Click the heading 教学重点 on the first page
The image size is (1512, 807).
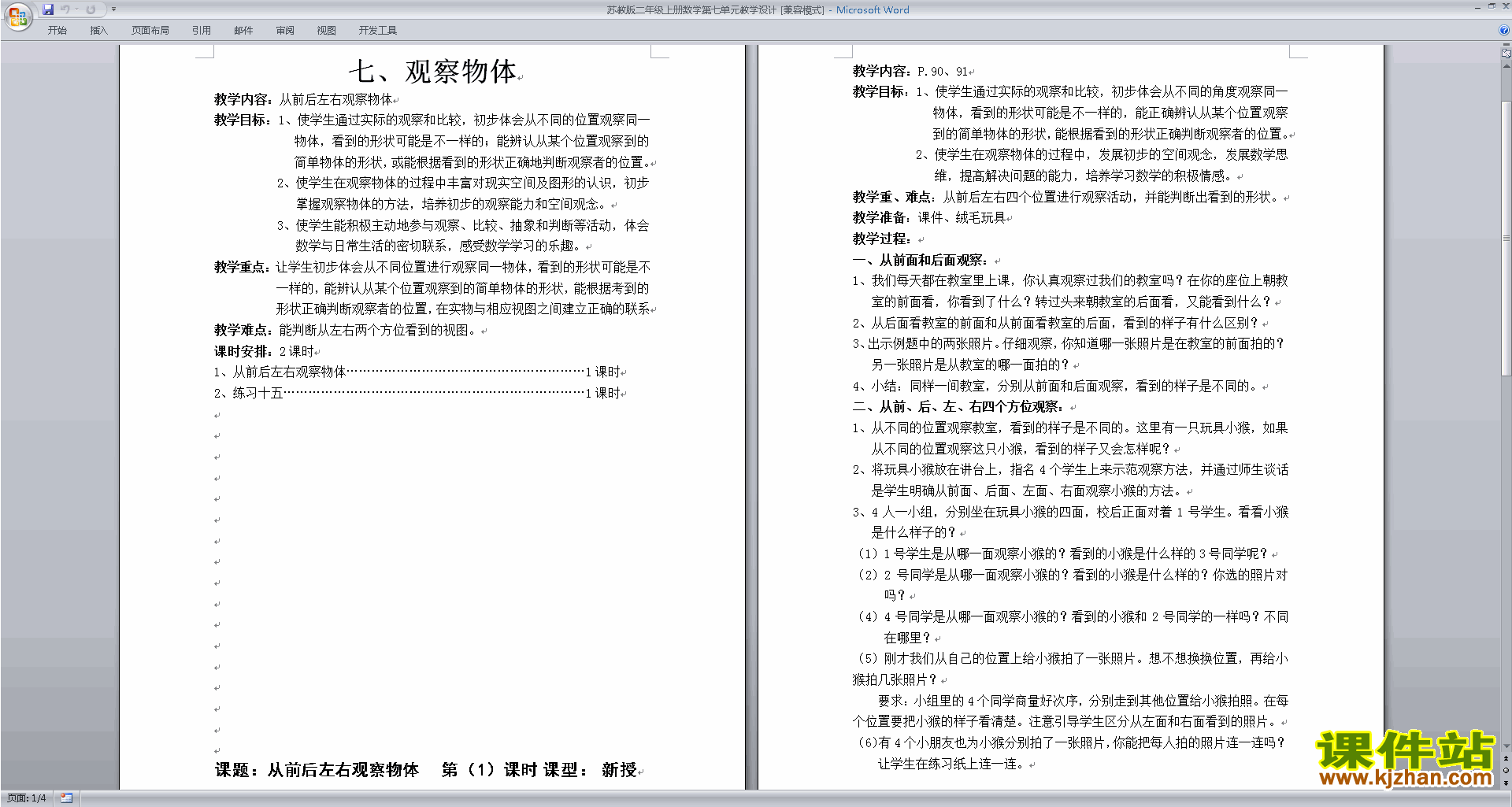click(x=242, y=268)
